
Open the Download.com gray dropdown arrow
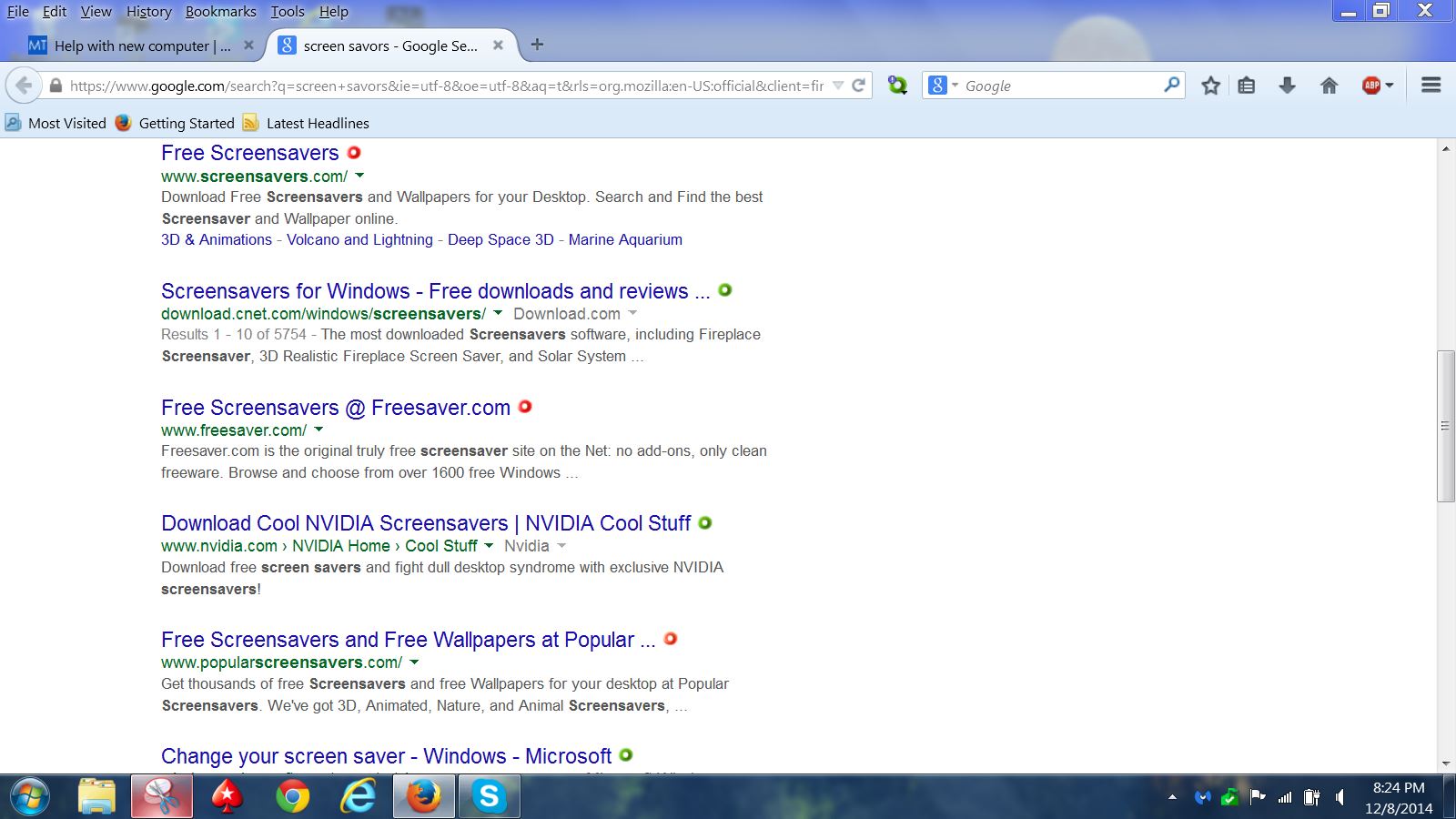coord(632,313)
